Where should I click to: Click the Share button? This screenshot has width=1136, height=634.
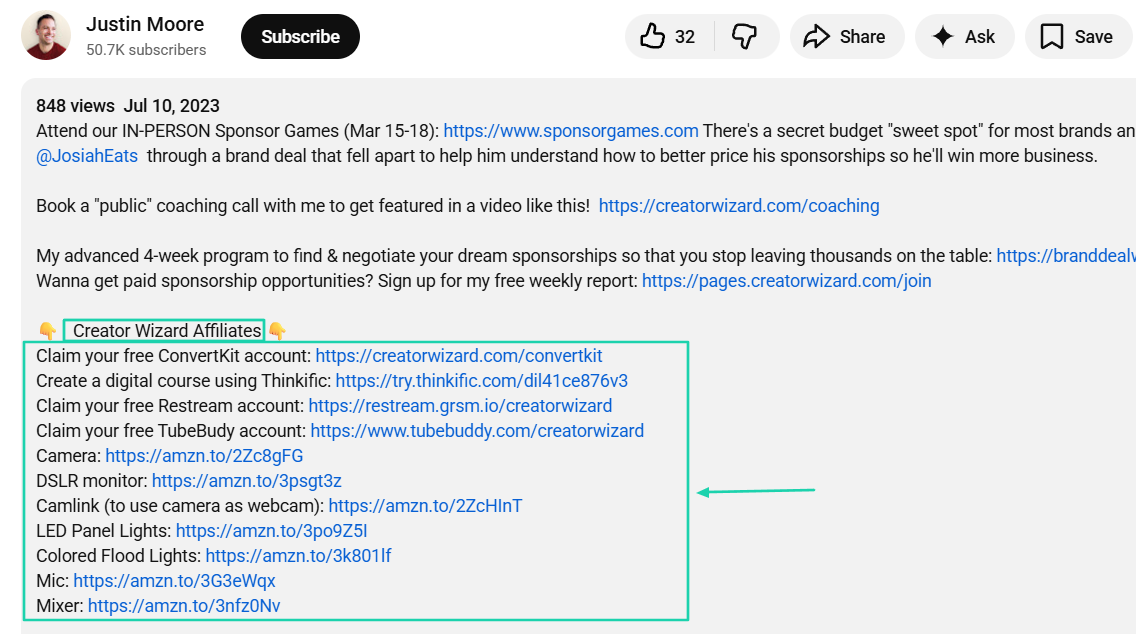[x=846, y=36]
